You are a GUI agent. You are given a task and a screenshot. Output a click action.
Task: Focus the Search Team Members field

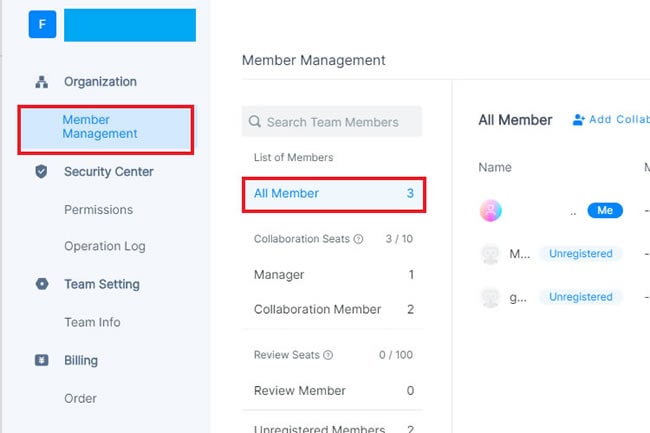click(332, 122)
